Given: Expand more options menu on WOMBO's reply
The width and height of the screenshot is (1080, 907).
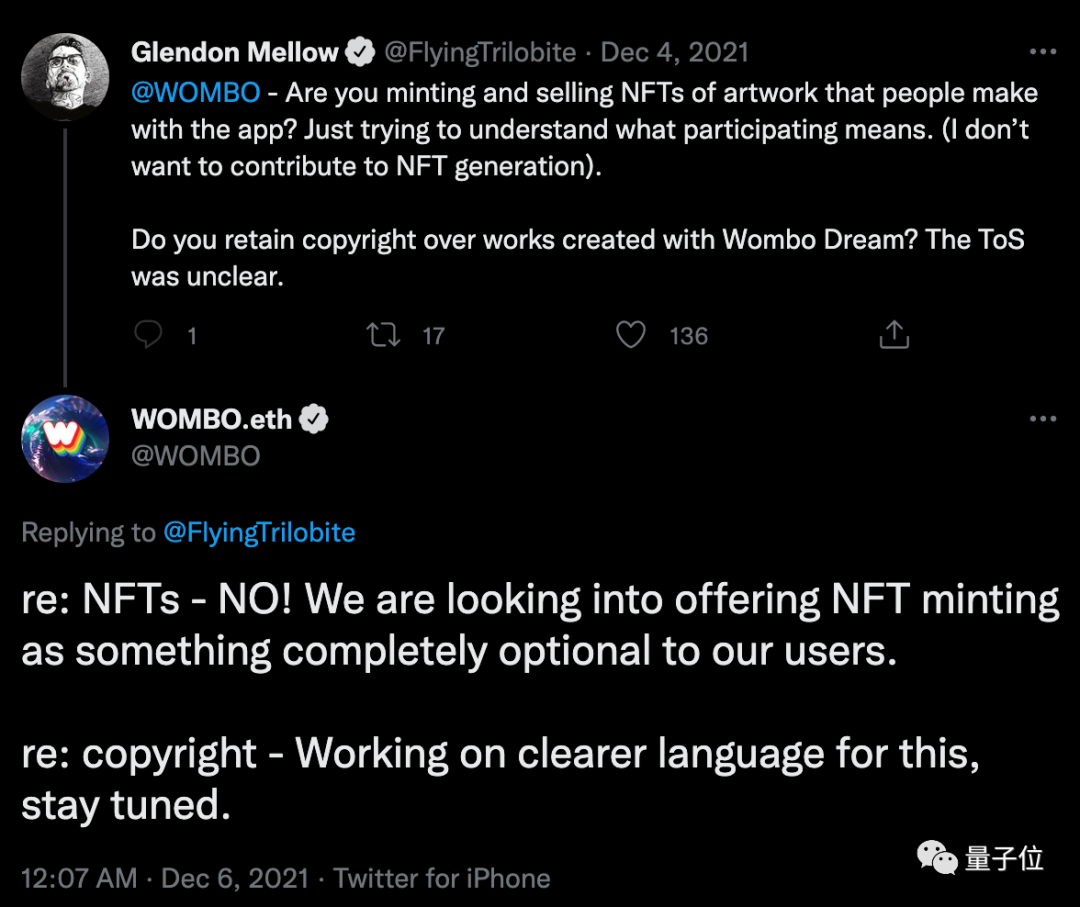Looking at the screenshot, I should click(x=1042, y=419).
